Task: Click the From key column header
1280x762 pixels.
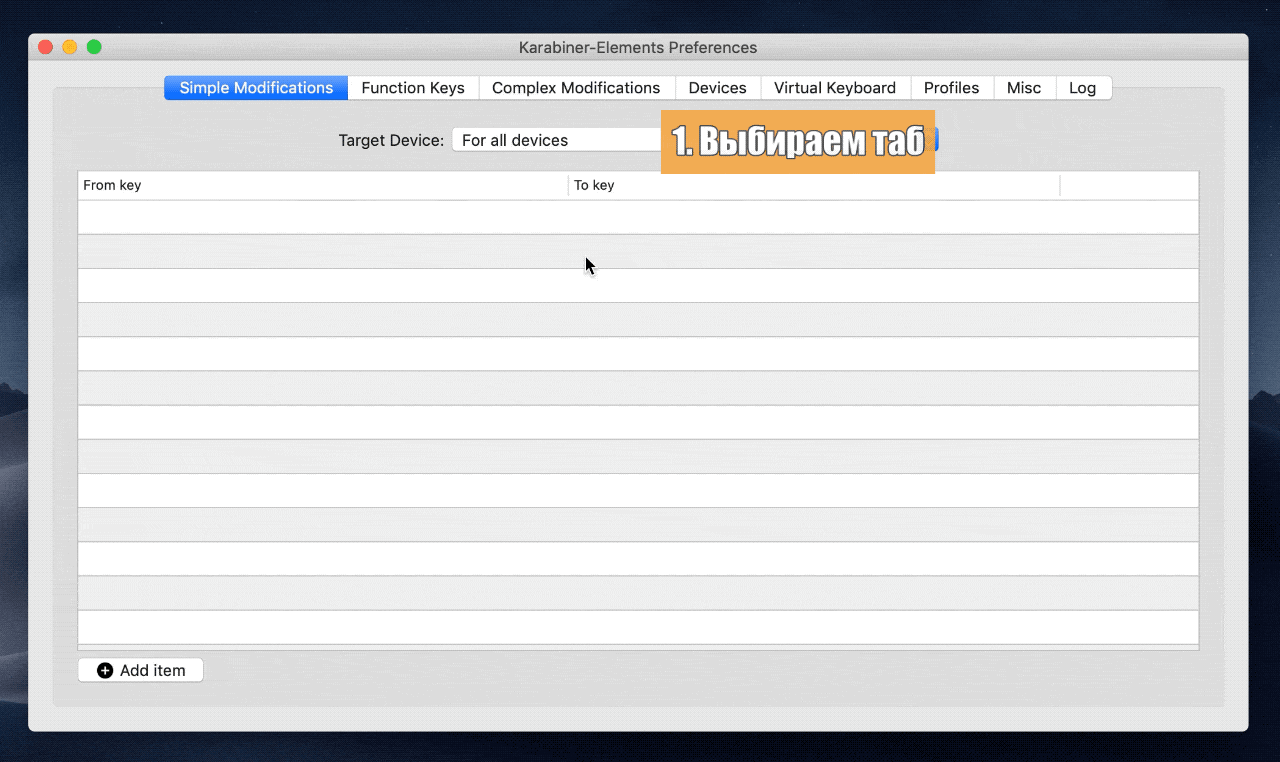Action: click(323, 185)
